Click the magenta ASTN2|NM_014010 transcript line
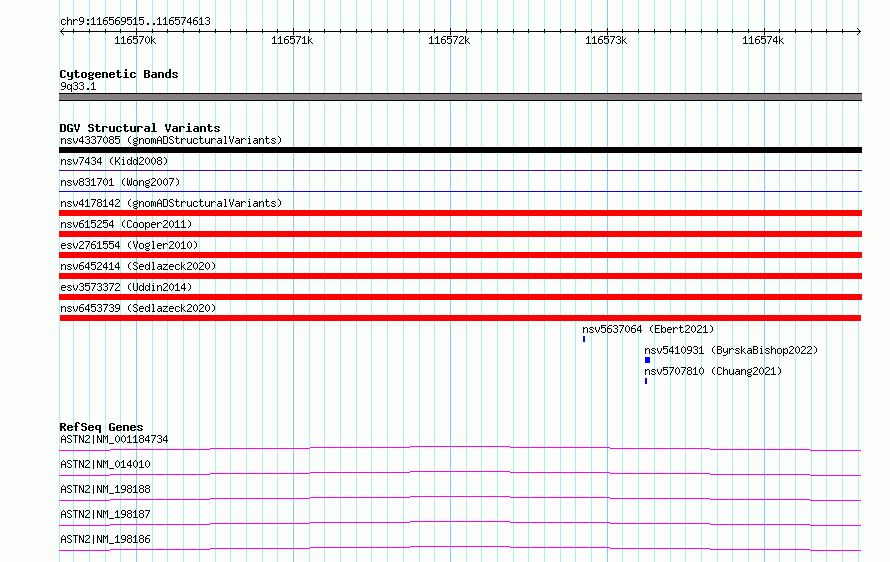The image size is (890, 562). click(x=460, y=473)
